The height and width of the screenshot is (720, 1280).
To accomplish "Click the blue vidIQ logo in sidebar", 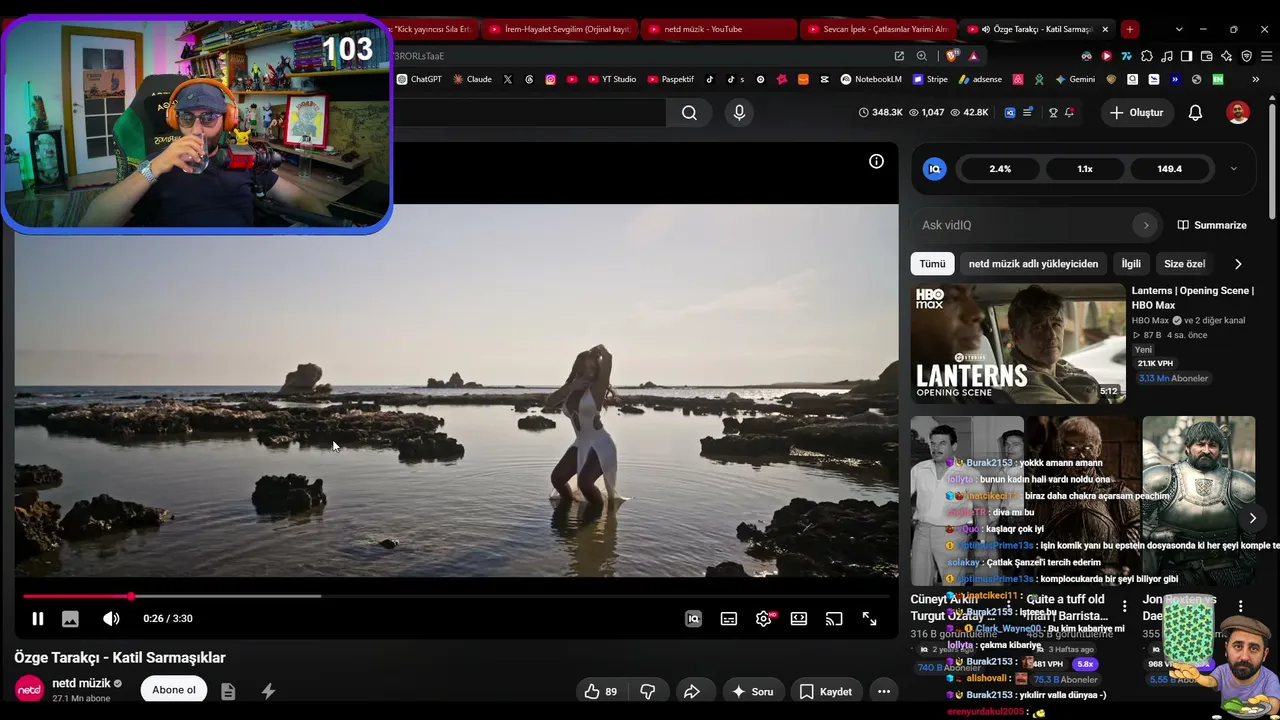I will [935, 169].
